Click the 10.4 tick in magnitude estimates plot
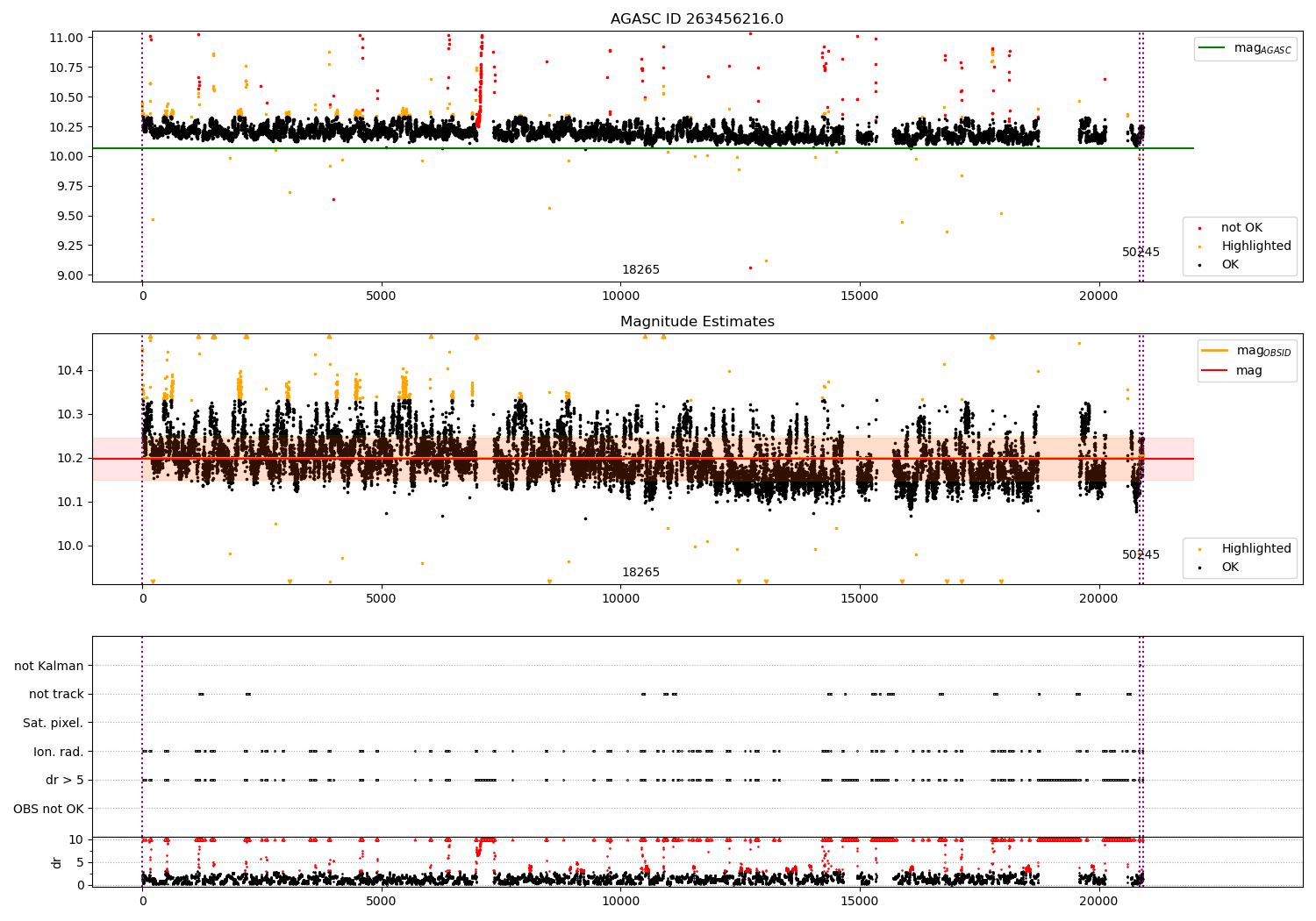 72,371
